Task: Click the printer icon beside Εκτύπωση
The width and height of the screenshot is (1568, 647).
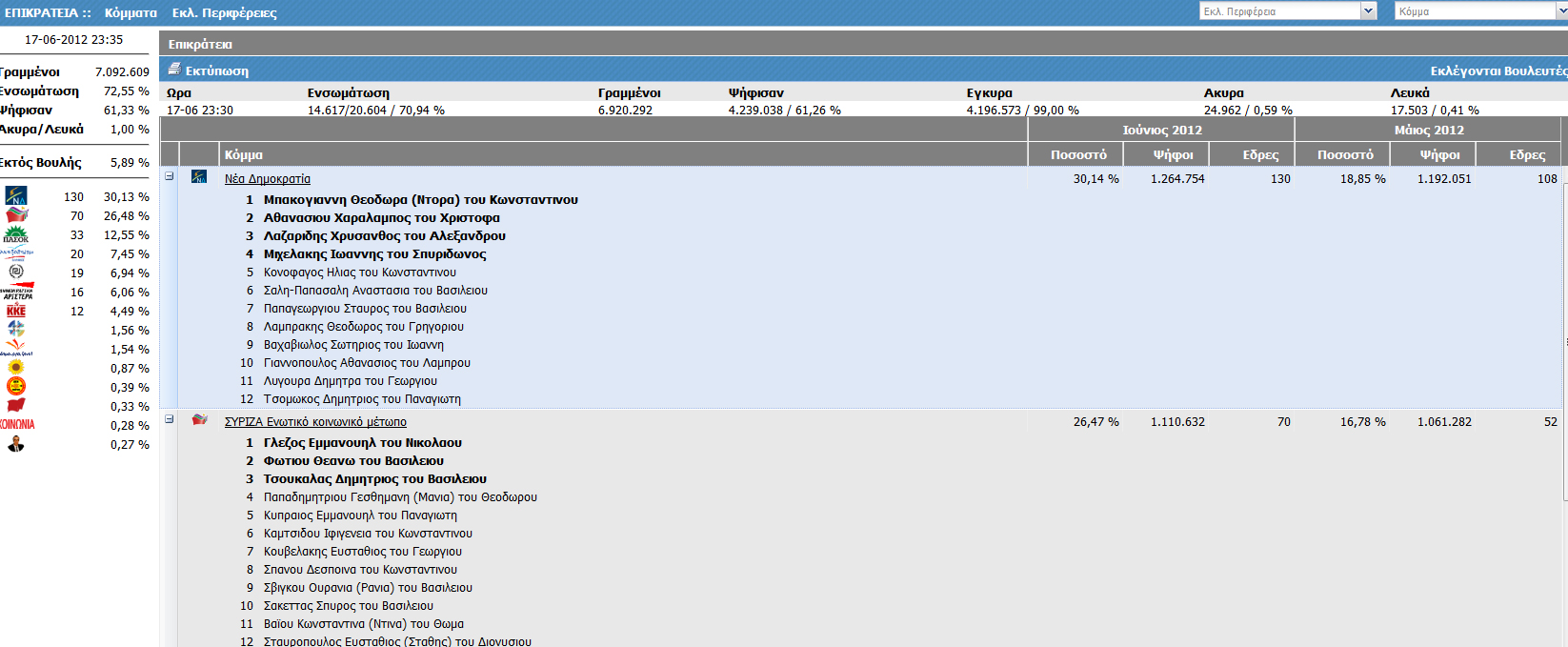Action: [174, 70]
